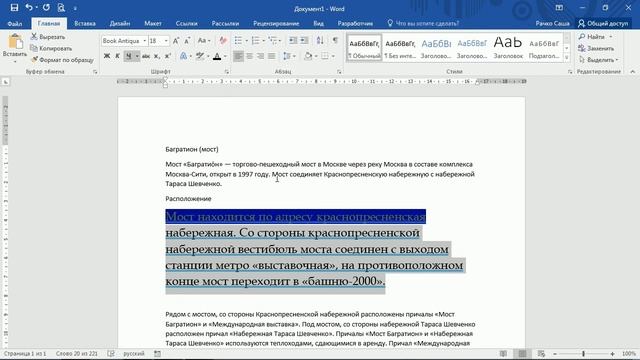Toggle italic К formatting
This screenshot has width=640, height=360.
pyautogui.click(x=118, y=56)
